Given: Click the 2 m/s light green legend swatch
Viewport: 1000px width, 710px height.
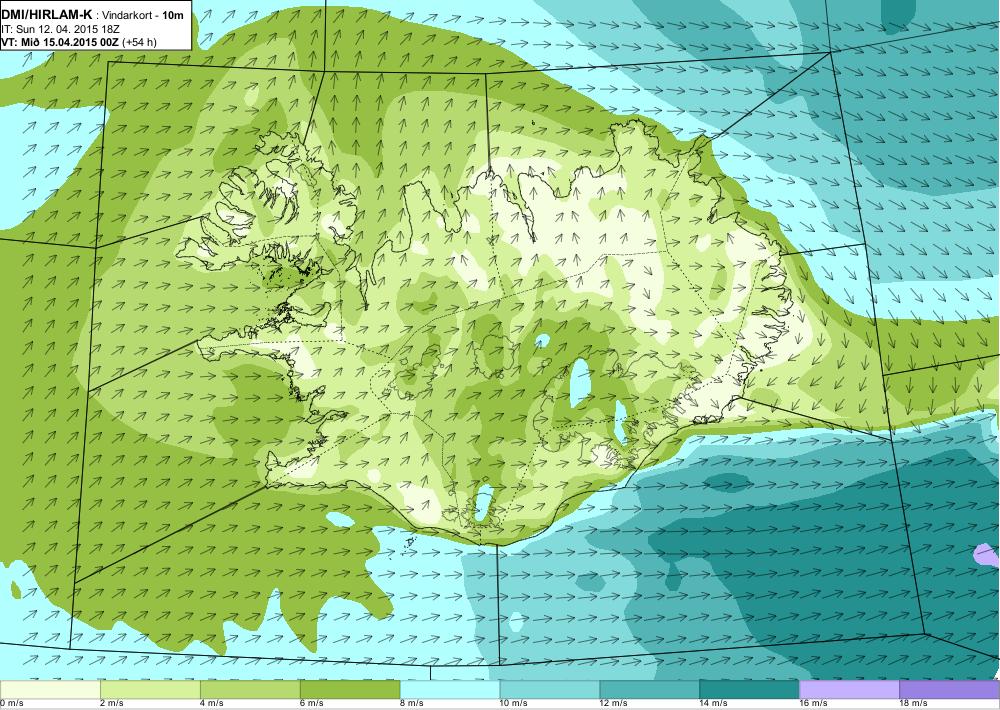Looking at the screenshot, I should [x=150, y=690].
